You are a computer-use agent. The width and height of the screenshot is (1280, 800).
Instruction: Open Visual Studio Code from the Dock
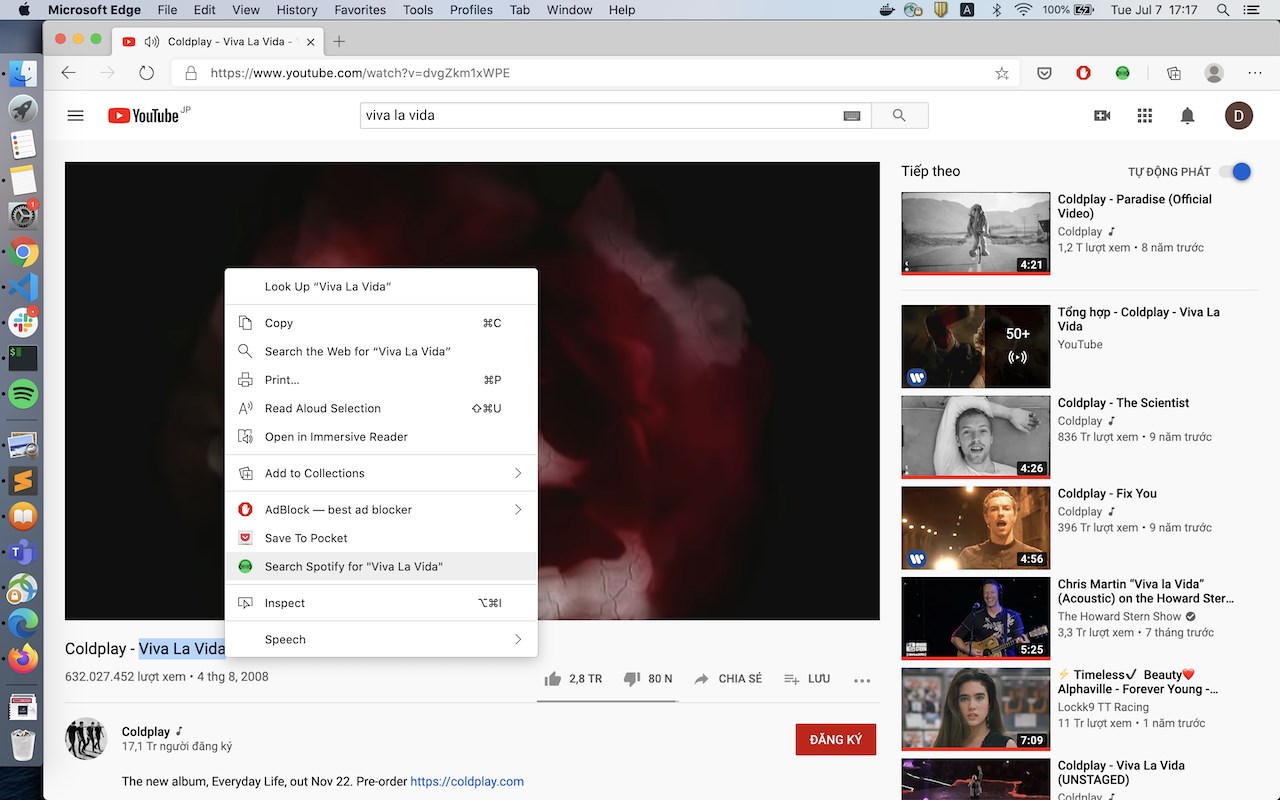23,287
